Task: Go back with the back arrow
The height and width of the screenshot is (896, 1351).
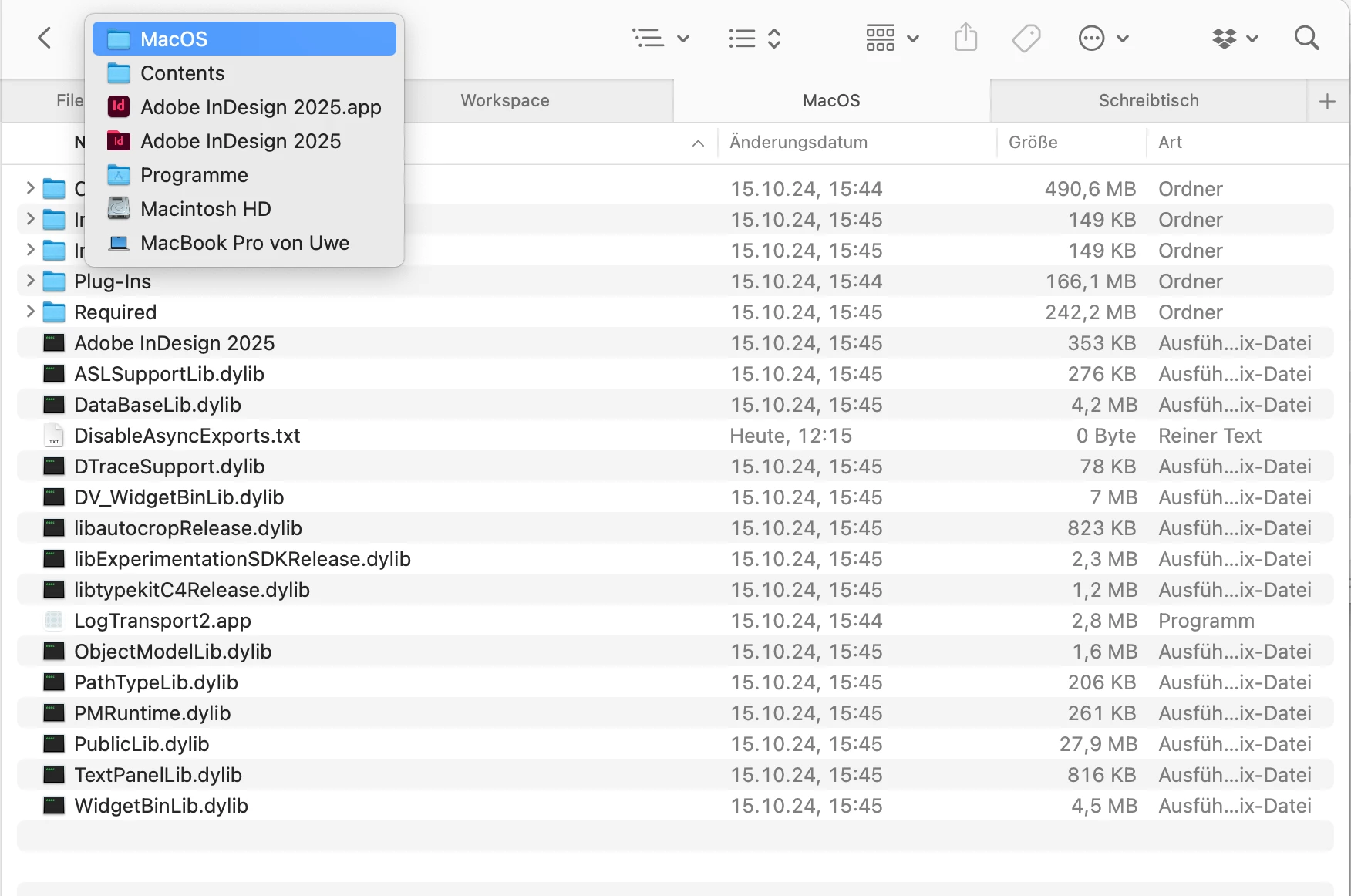Action: pos(45,38)
